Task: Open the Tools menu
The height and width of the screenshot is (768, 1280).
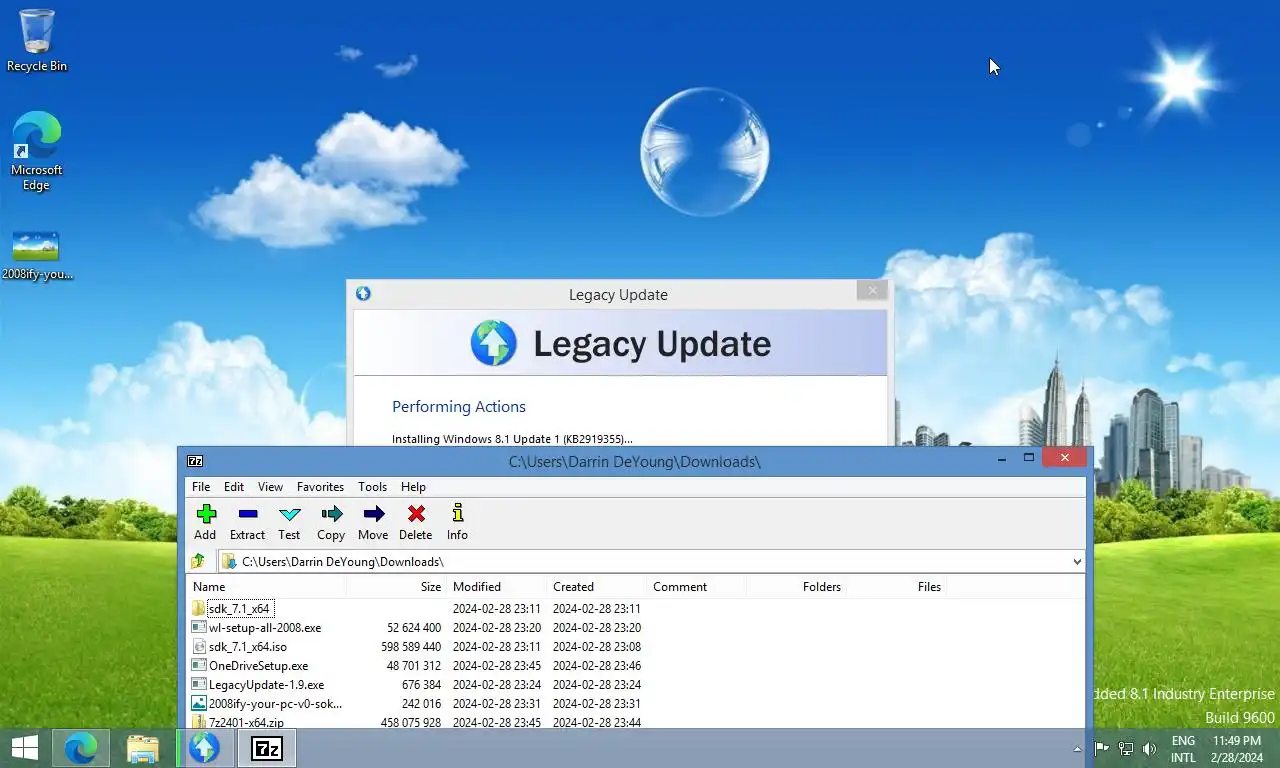Action: tap(372, 486)
